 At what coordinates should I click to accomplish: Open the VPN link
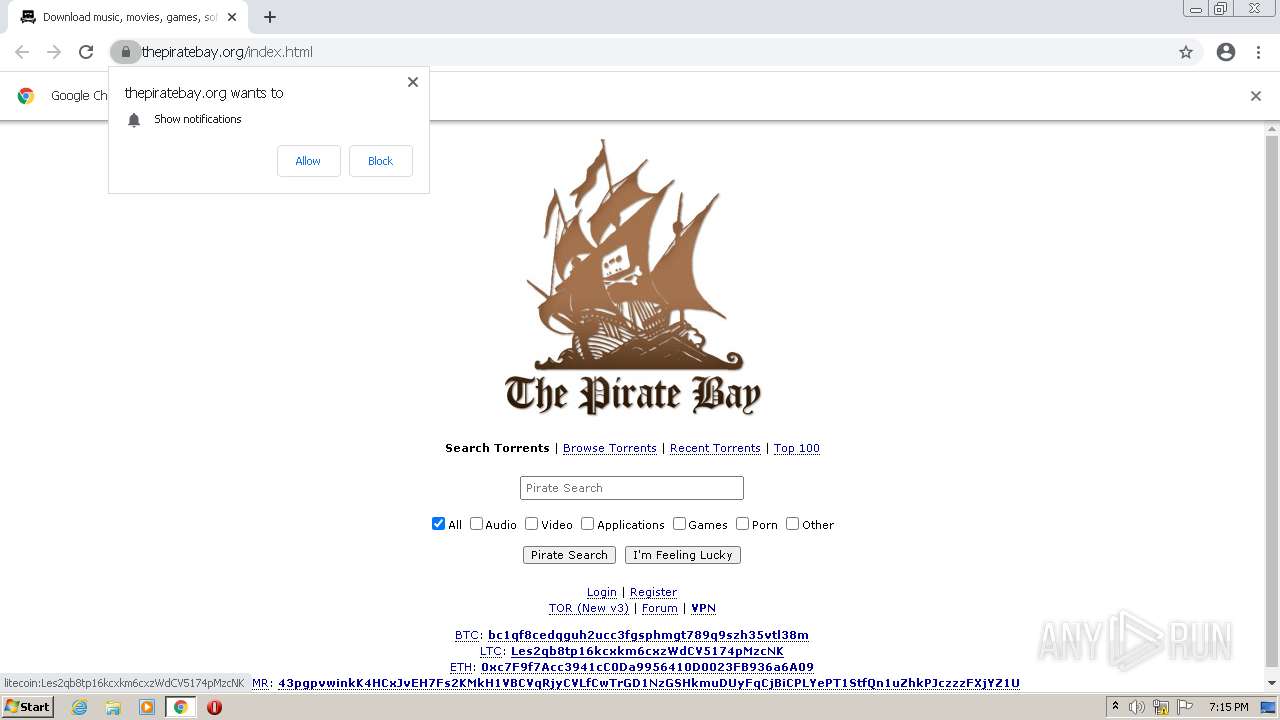704,608
